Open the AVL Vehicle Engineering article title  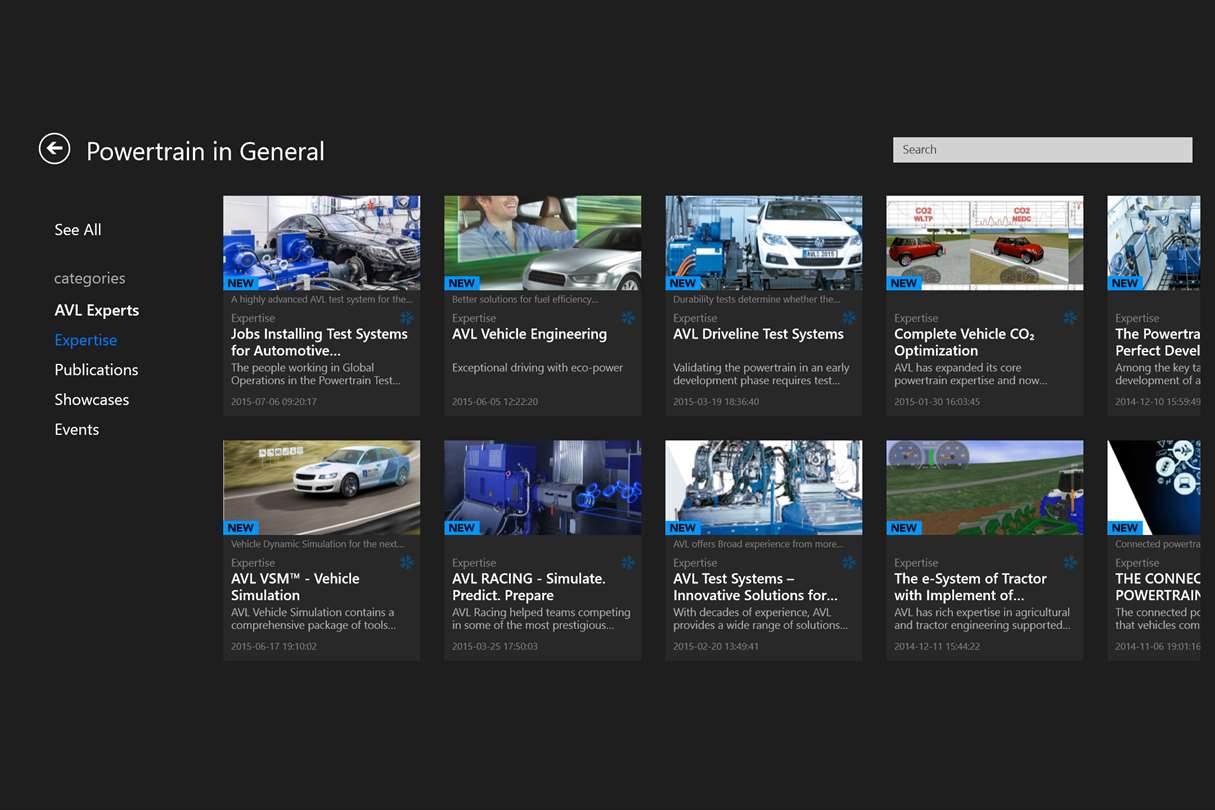(x=529, y=334)
